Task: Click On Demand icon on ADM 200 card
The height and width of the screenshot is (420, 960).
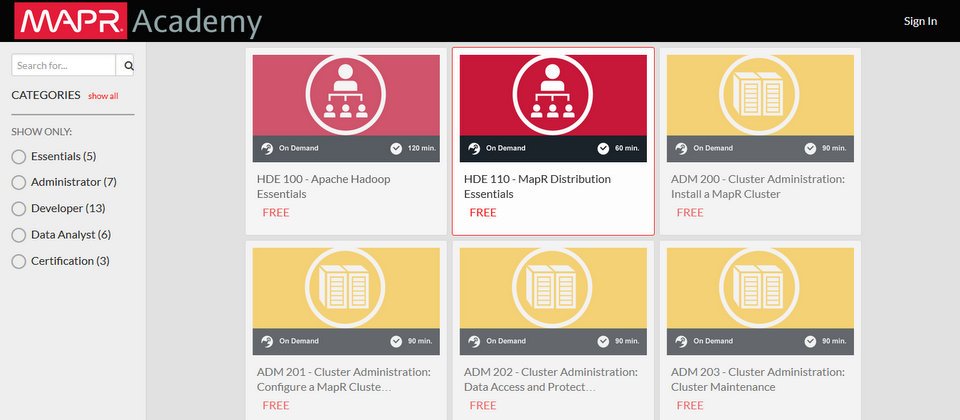Action: [681, 148]
